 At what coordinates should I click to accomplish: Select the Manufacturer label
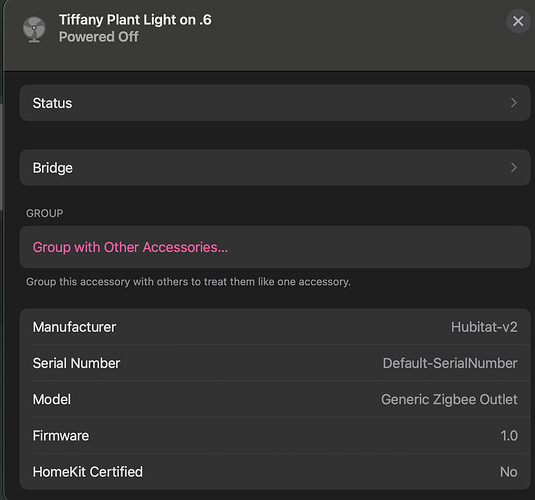(x=74, y=327)
